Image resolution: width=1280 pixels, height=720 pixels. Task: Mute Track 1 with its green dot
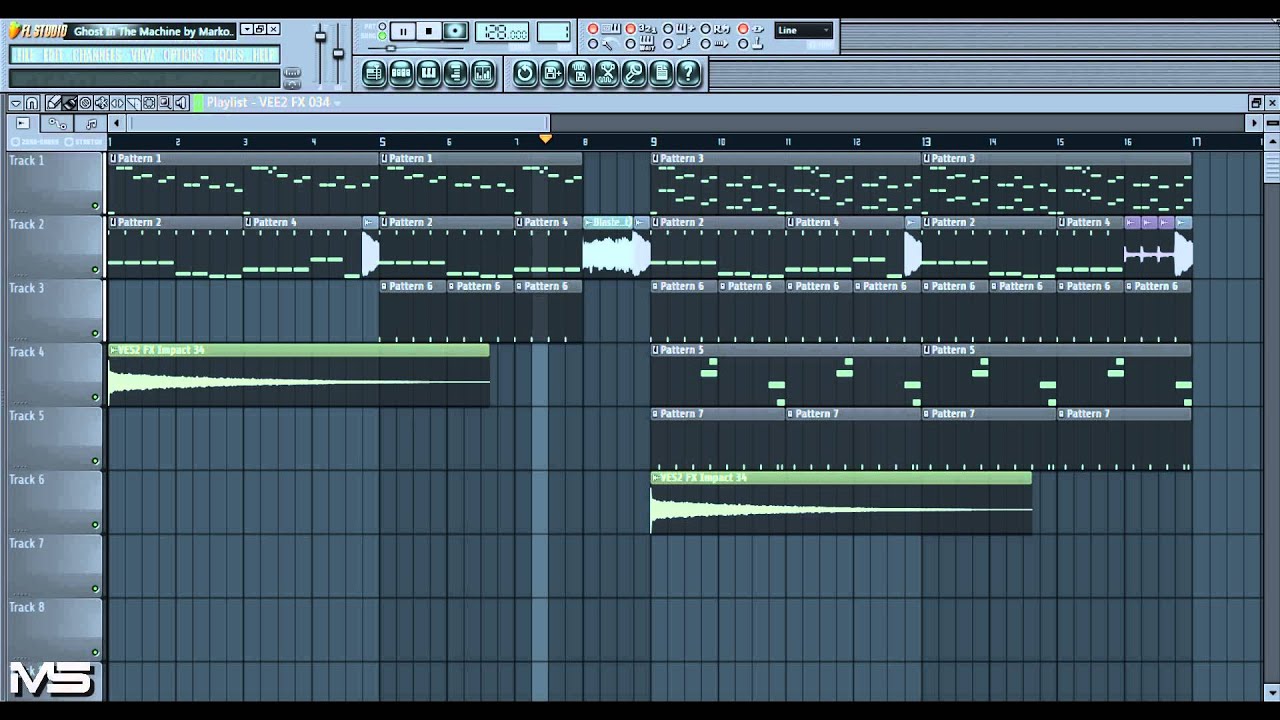tap(95, 206)
